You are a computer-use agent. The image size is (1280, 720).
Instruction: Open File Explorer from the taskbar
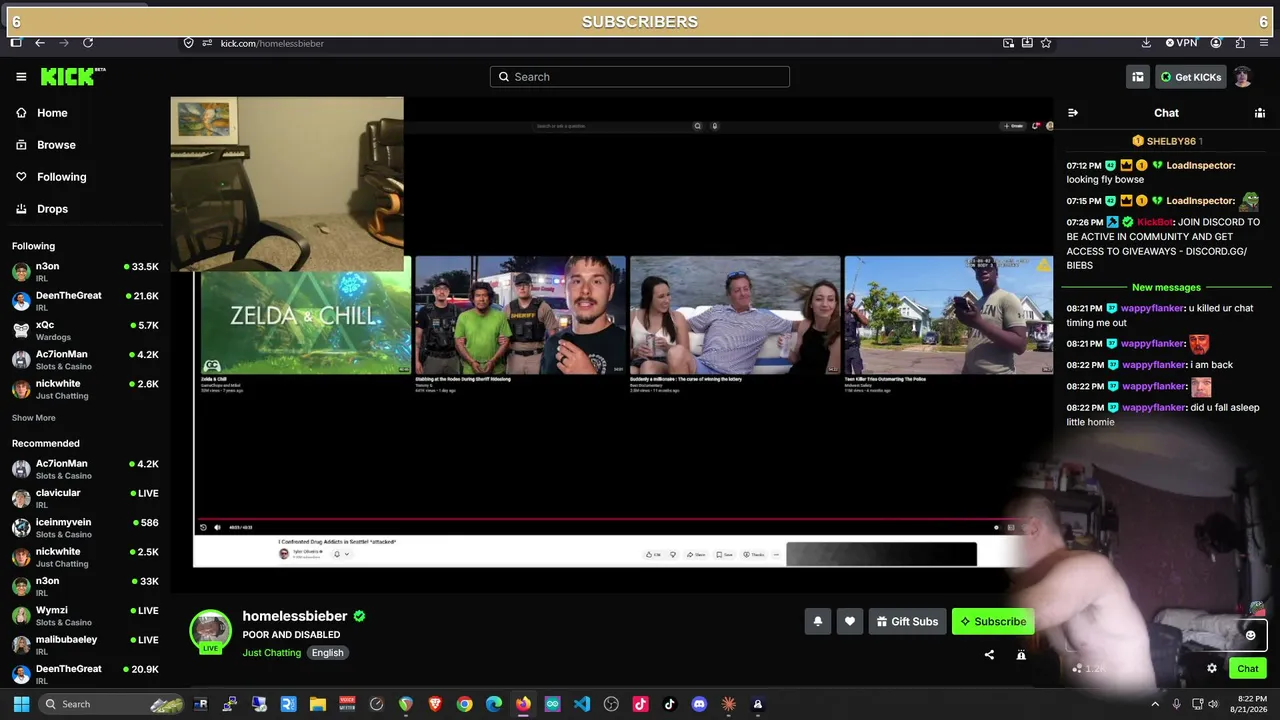point(318,704)
